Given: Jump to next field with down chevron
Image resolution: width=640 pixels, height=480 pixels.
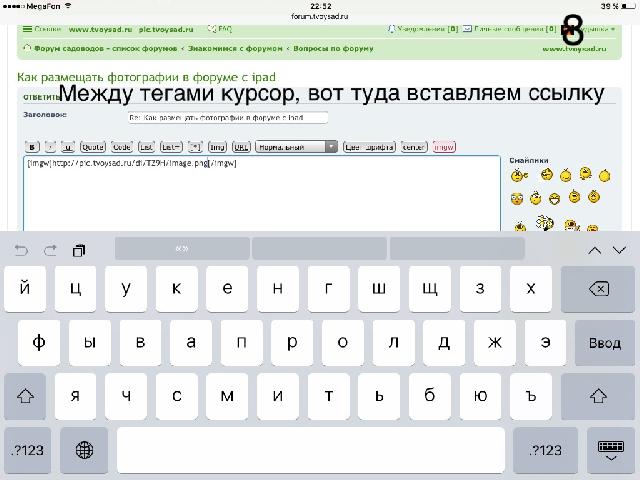Looking at the screenshot, I should [x=620, y=250].
